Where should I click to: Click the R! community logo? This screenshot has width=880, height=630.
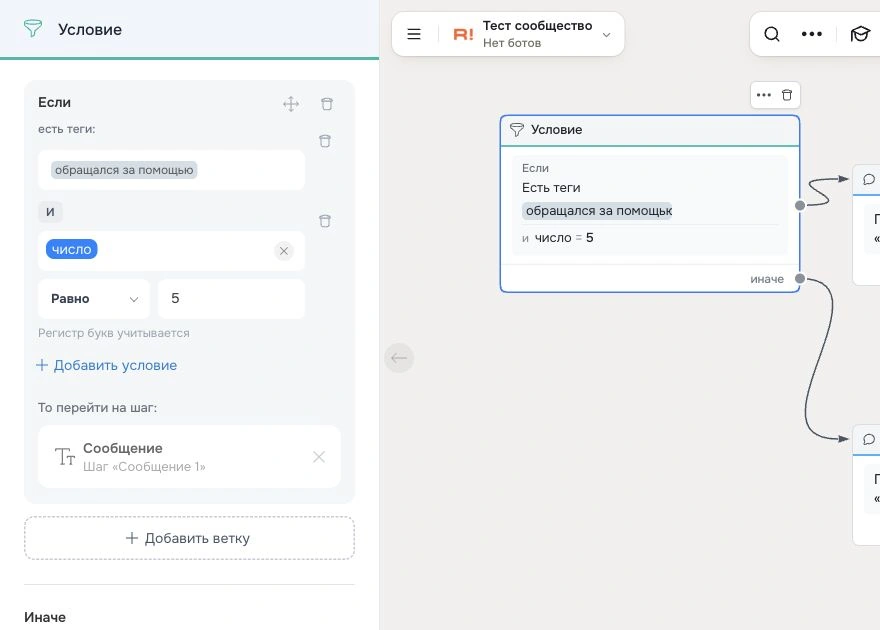[x=464, y=35]
